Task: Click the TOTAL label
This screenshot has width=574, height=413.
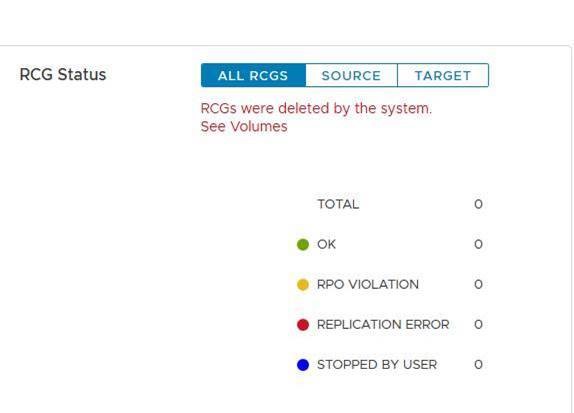Action: (x=338, y=204)
